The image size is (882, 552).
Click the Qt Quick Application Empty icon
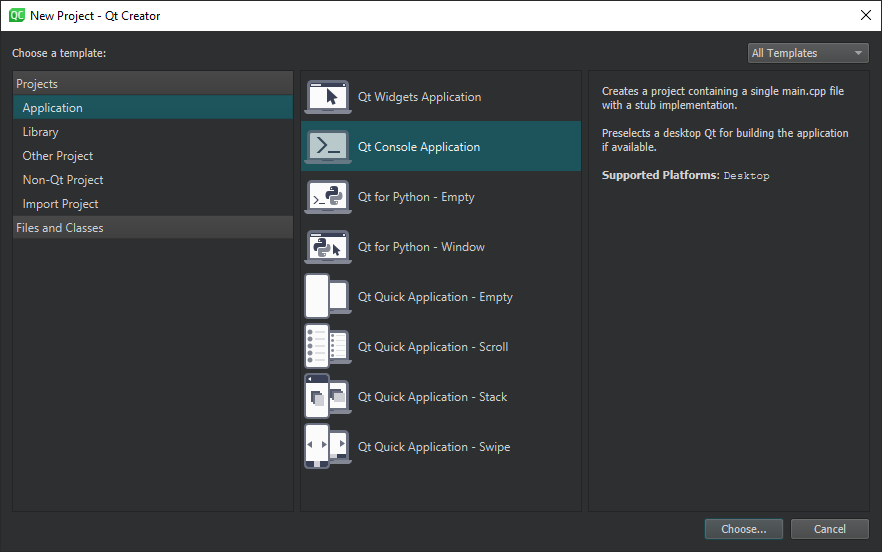[328, 297]
